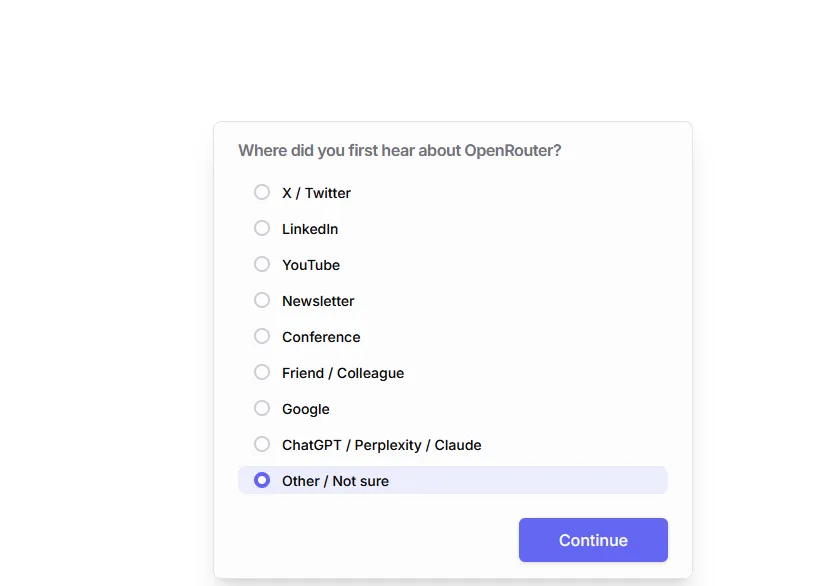The height and width of the screenshot is (586, 827).
Task: Click the 'X / Twitter' option label
Action: pos(316,193)
